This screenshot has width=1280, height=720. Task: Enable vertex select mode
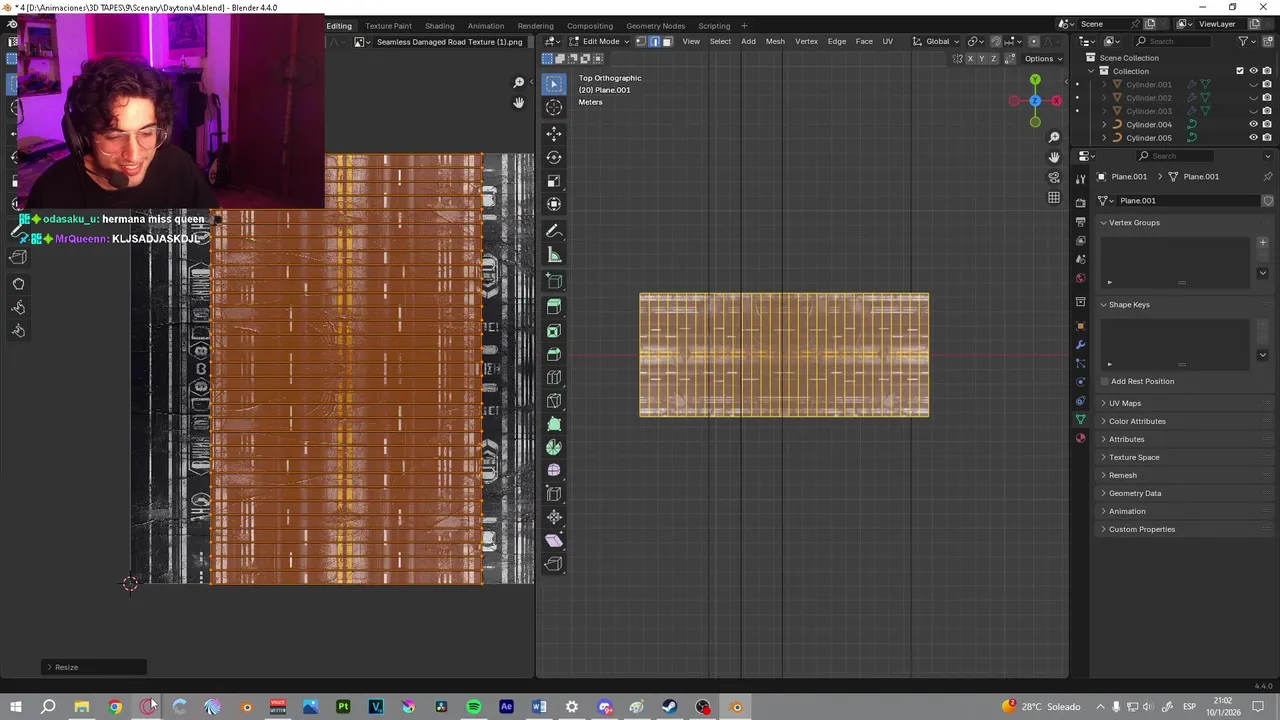click(x=642, y=41)
